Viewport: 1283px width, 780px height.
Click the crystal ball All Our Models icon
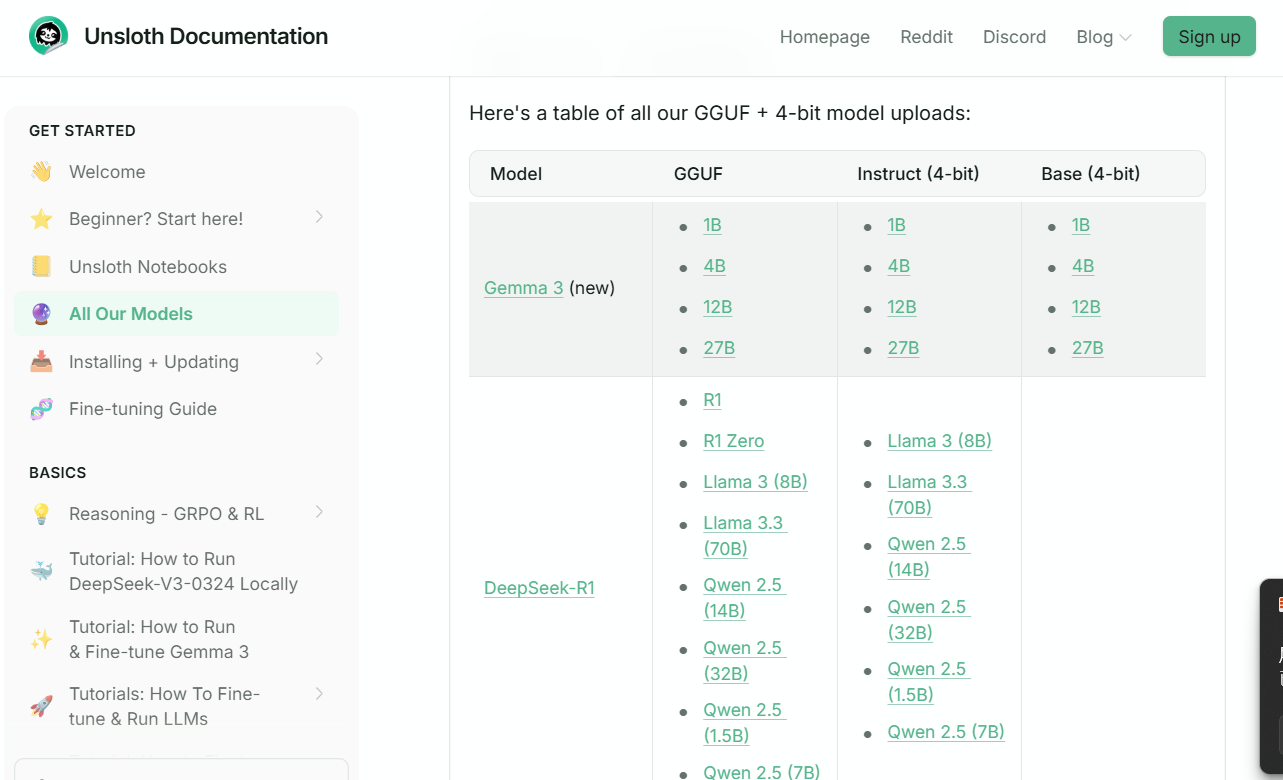tap(41, 314)
